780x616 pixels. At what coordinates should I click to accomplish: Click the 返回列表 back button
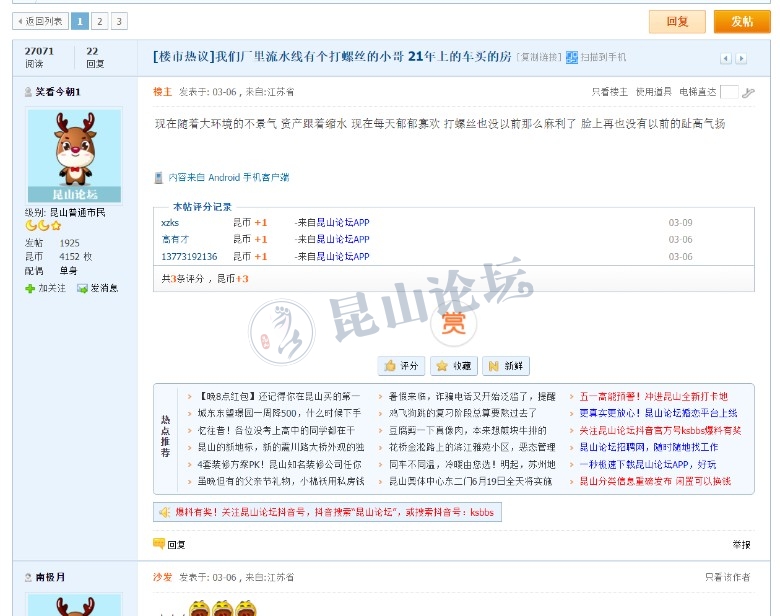point(40,21)
